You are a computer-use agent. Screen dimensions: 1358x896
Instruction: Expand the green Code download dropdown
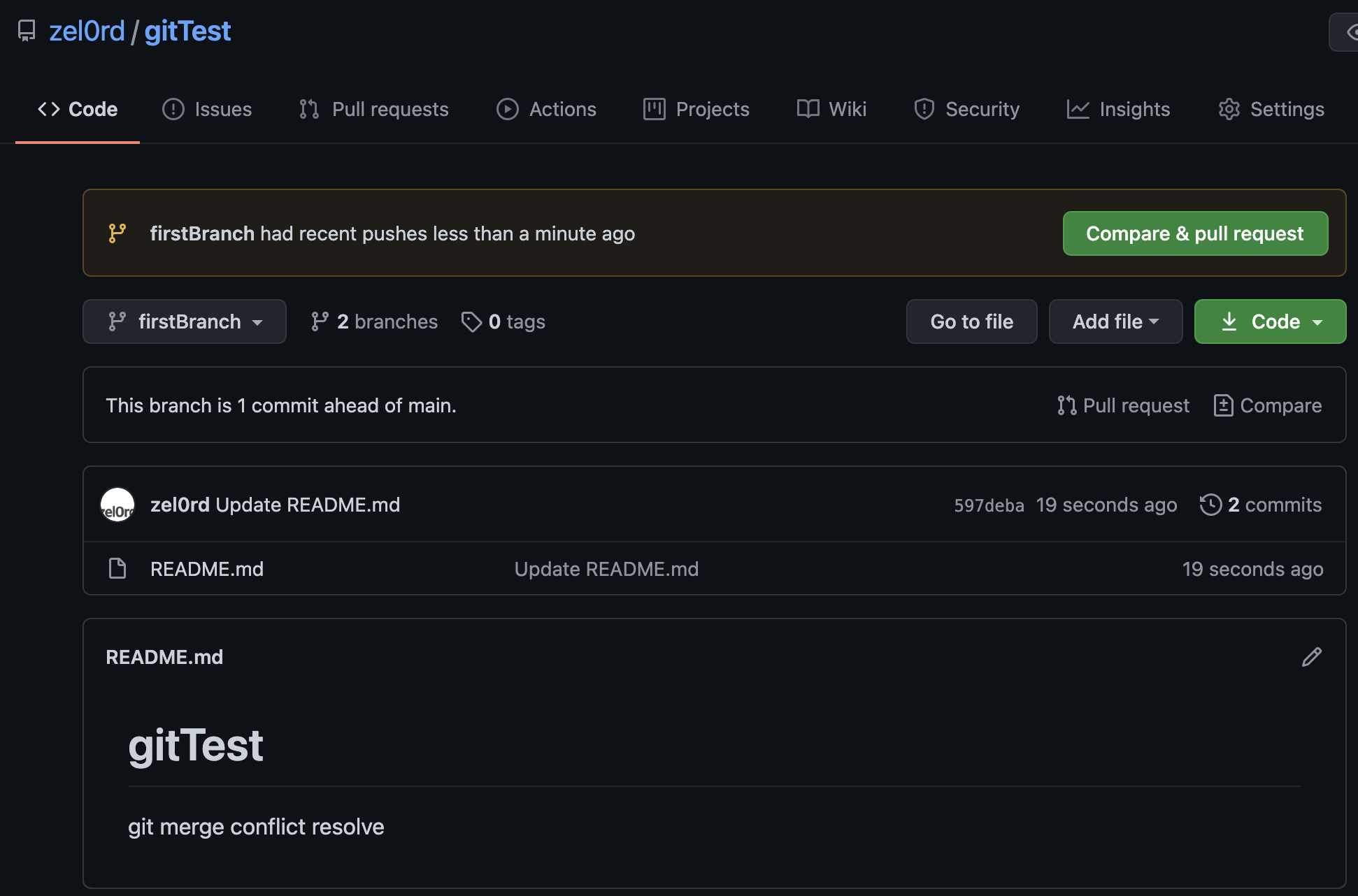pos(1270,321)
